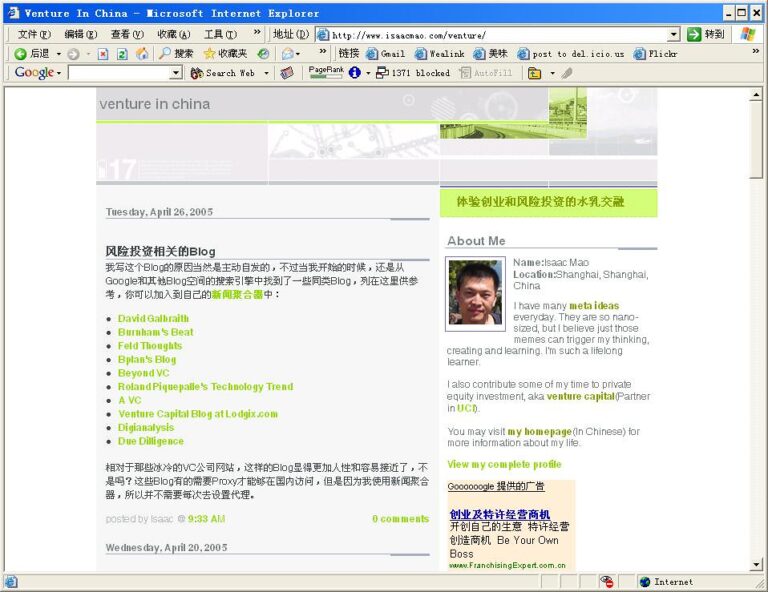Click the AutoFill button

[485, 73]
